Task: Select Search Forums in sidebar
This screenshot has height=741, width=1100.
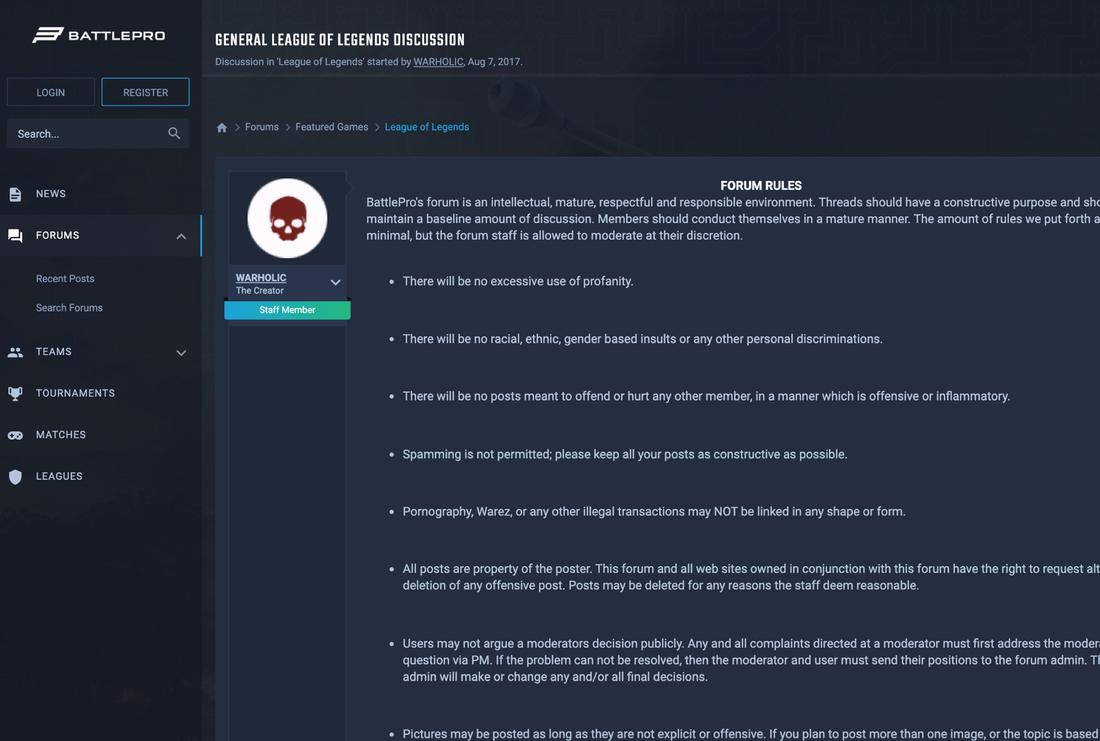Action: (x=69, y=308)
